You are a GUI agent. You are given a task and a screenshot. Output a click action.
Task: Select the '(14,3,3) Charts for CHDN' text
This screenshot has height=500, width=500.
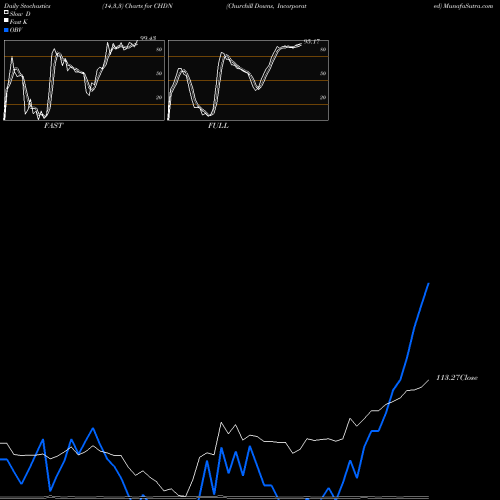[137, 6]
